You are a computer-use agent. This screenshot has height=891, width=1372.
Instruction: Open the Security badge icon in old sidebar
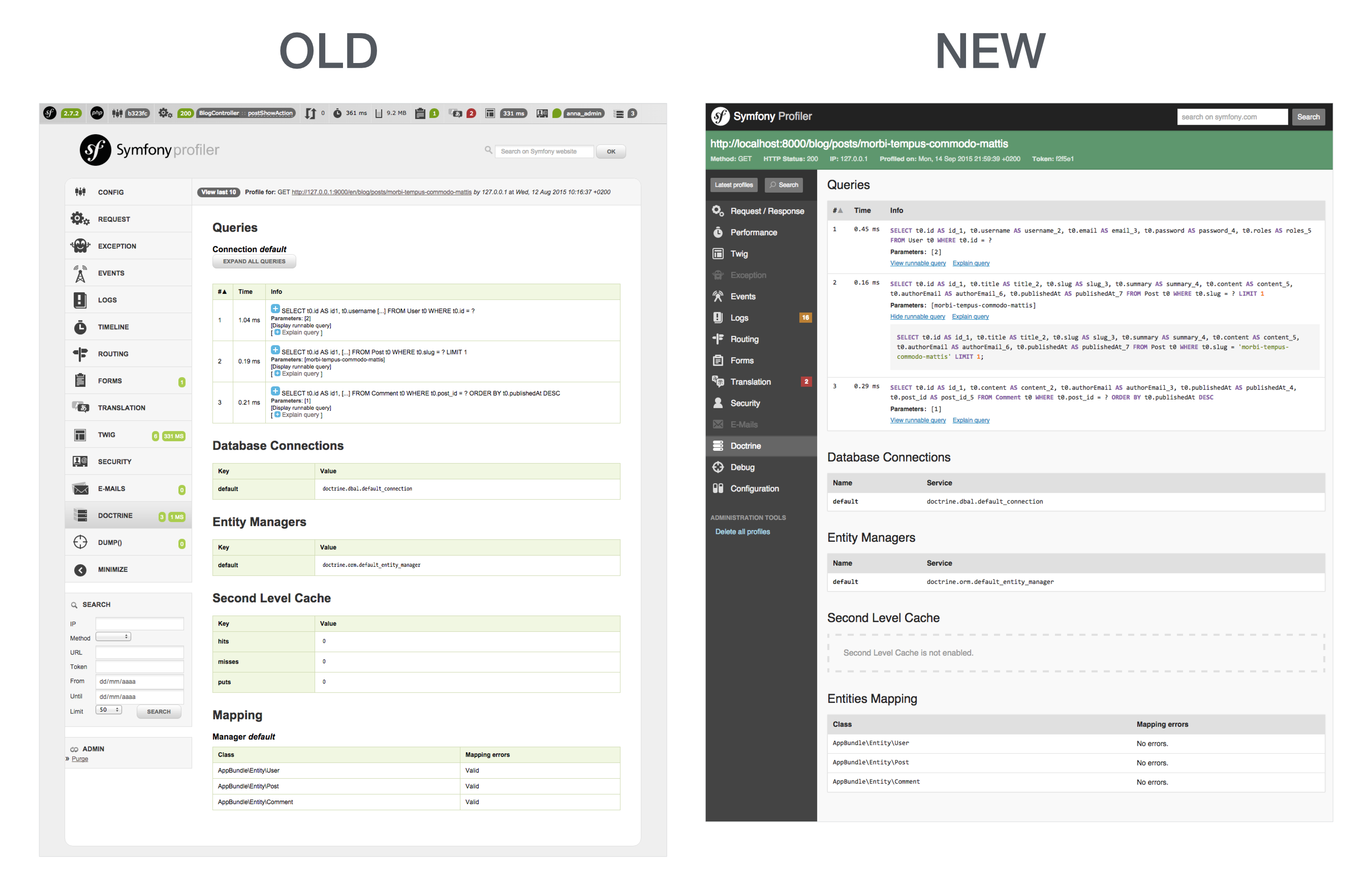point(80,462)
